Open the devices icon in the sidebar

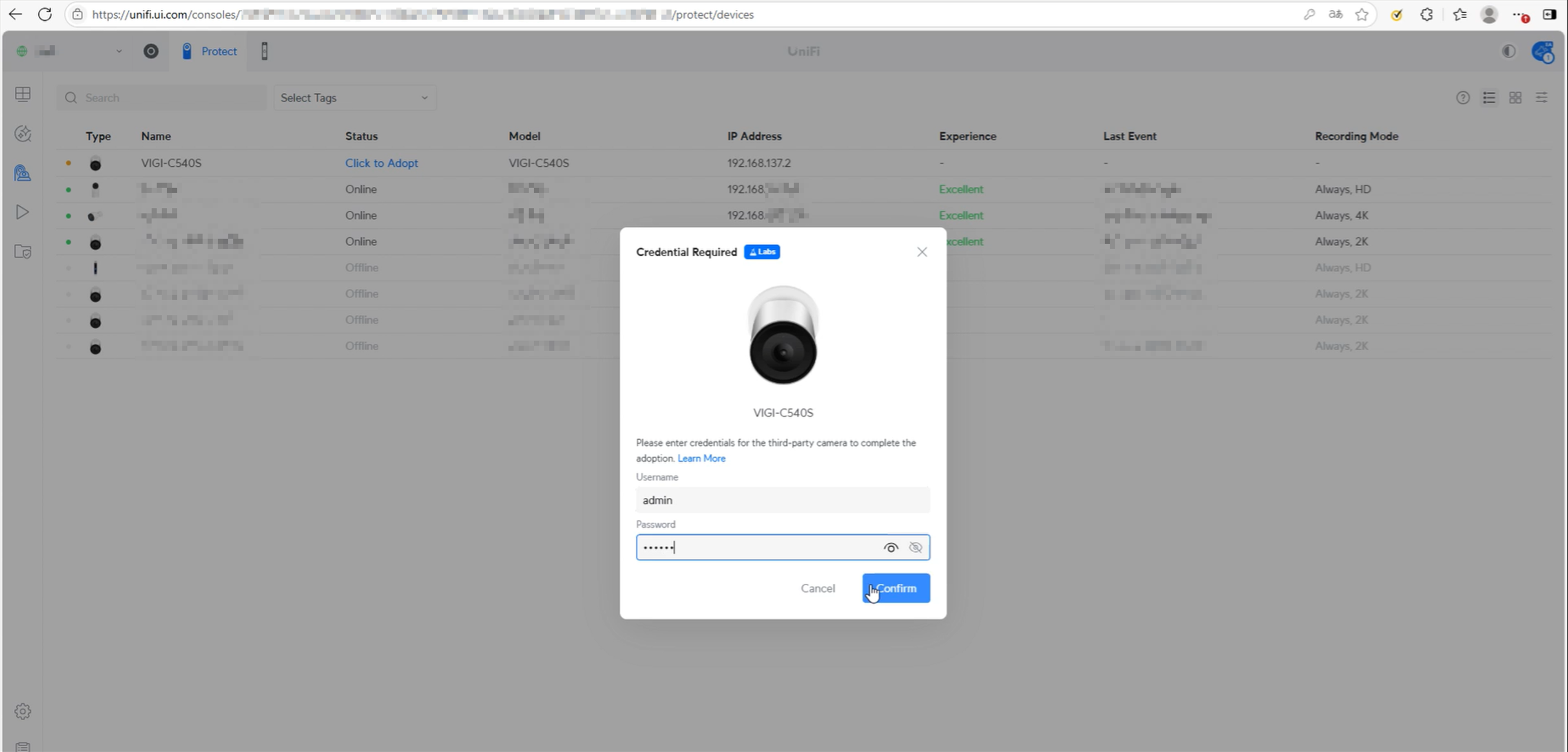22,173
